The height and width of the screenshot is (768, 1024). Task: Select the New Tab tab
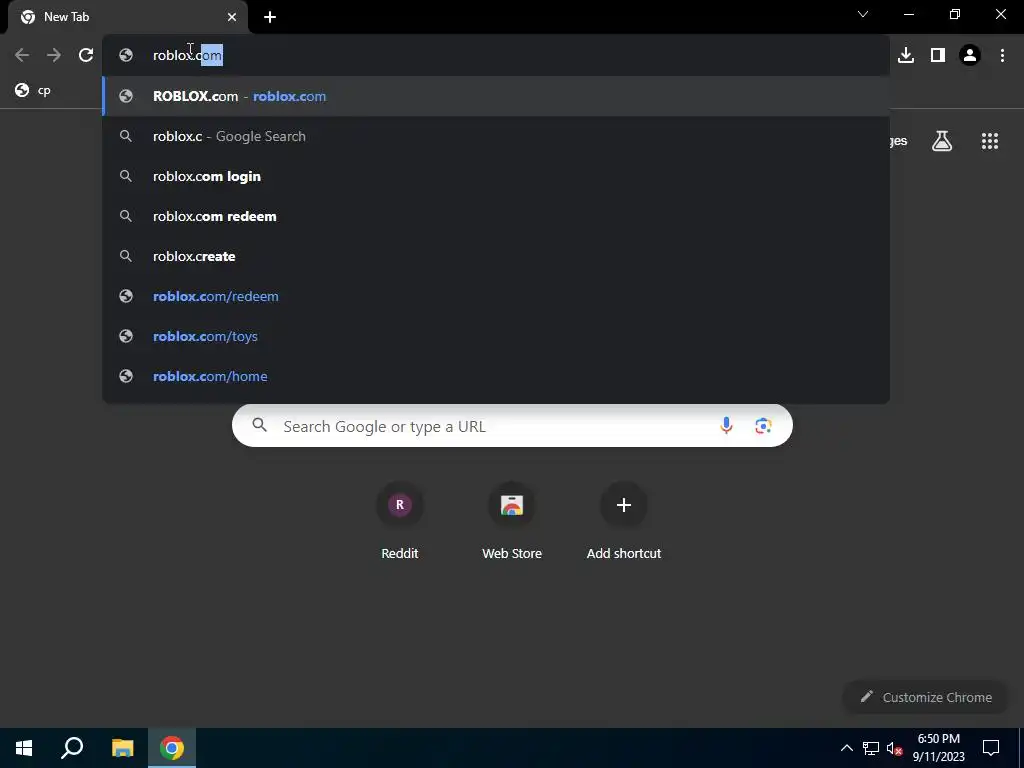127,18
